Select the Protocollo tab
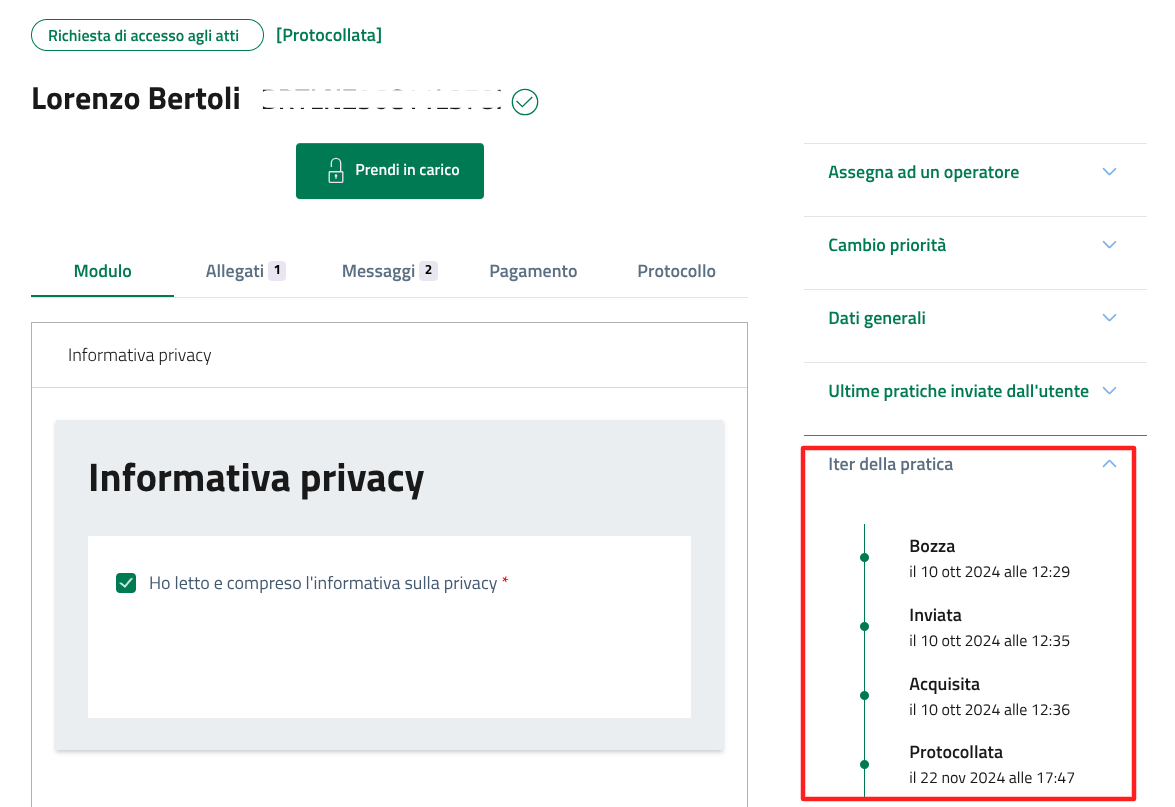This screenshot has width=1175, height=807. click(x=676, y=271)
